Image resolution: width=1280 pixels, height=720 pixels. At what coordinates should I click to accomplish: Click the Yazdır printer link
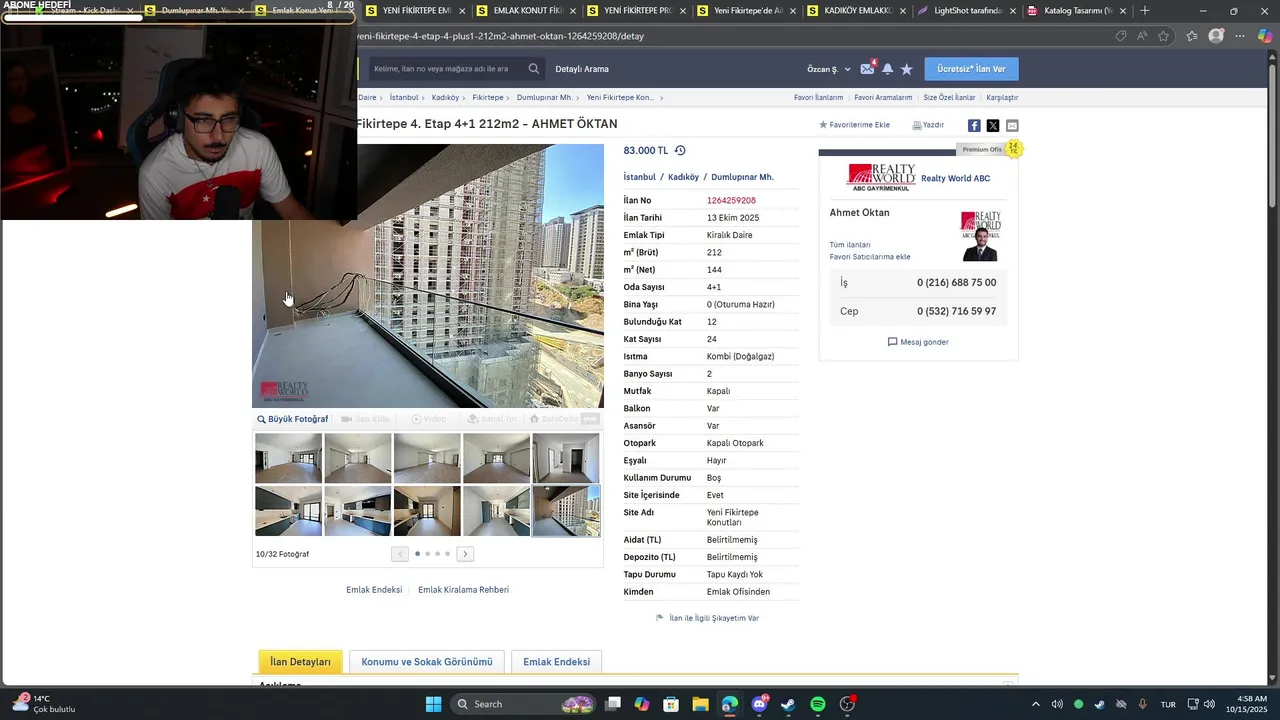tap(928, 125)
